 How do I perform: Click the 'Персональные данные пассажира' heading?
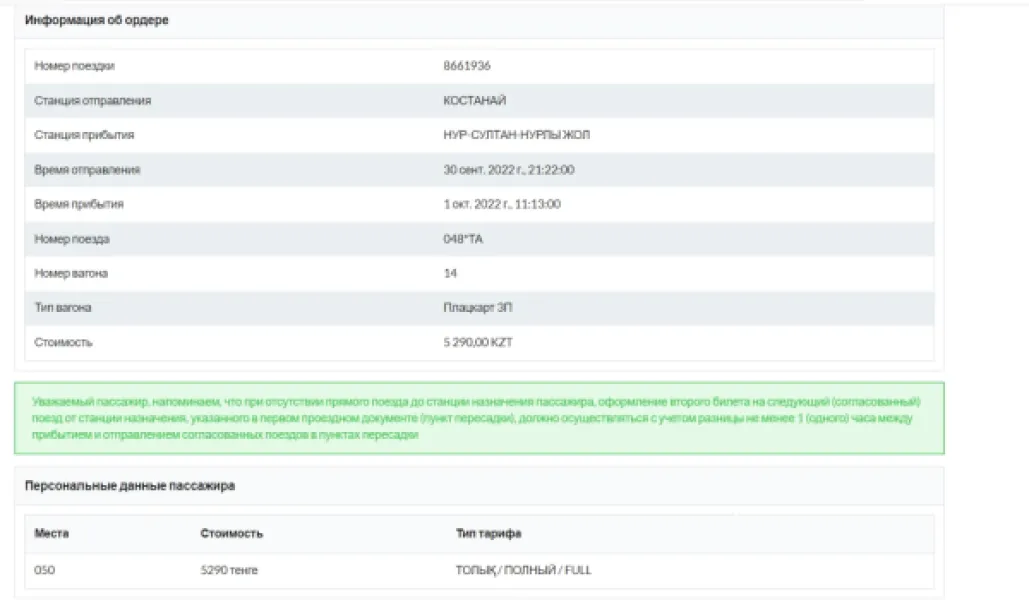130,486
